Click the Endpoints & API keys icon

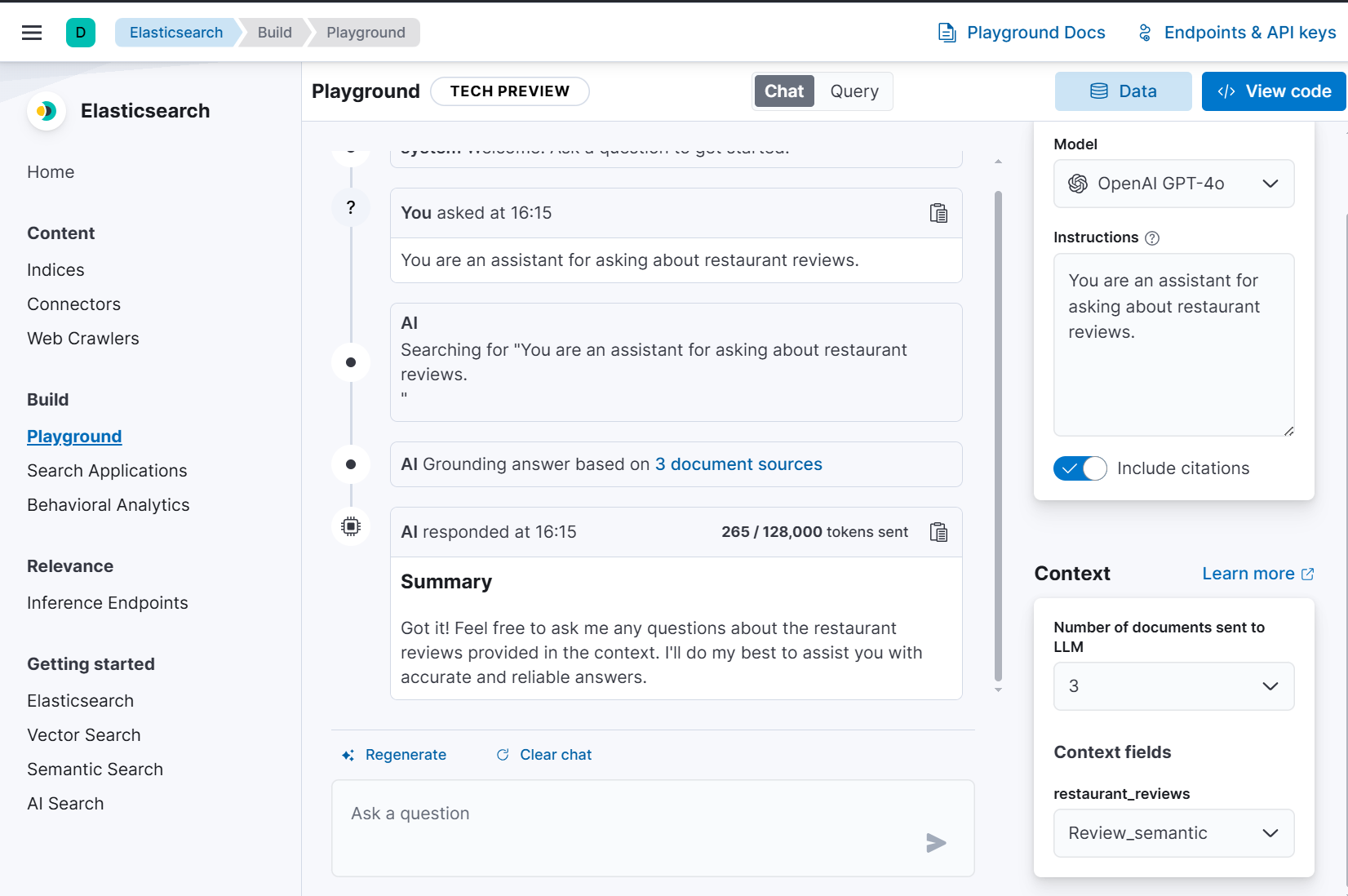point(1145,33)
